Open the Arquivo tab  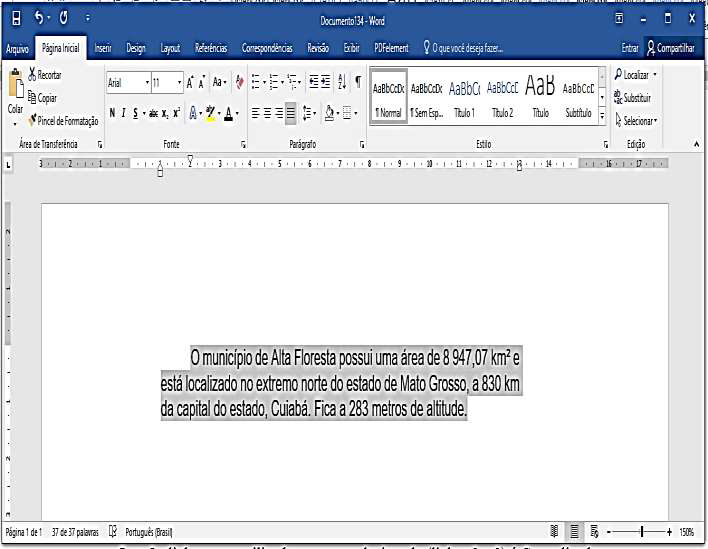pos(17,48)
